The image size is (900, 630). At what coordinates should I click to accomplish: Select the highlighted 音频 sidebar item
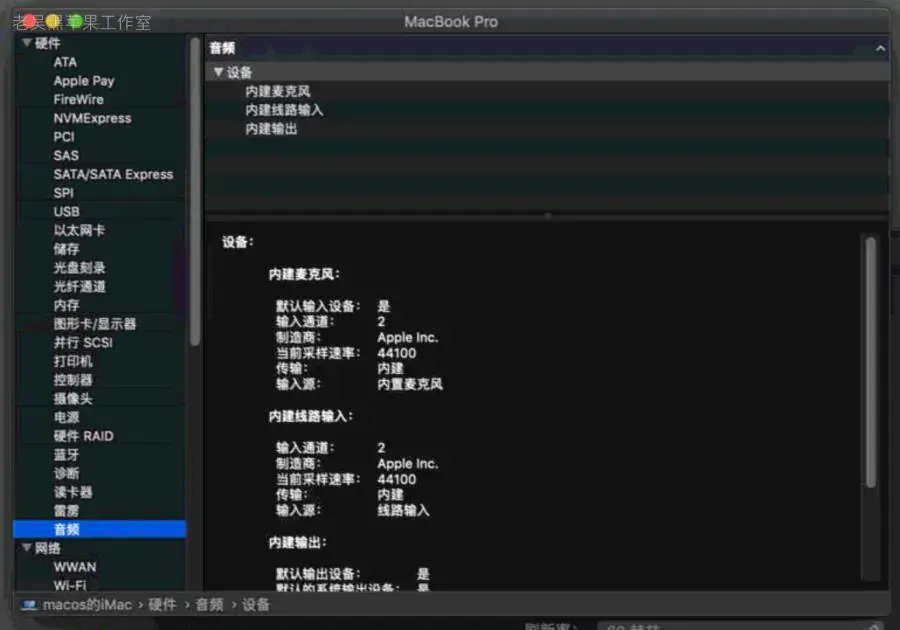click(x=99, y=529)
